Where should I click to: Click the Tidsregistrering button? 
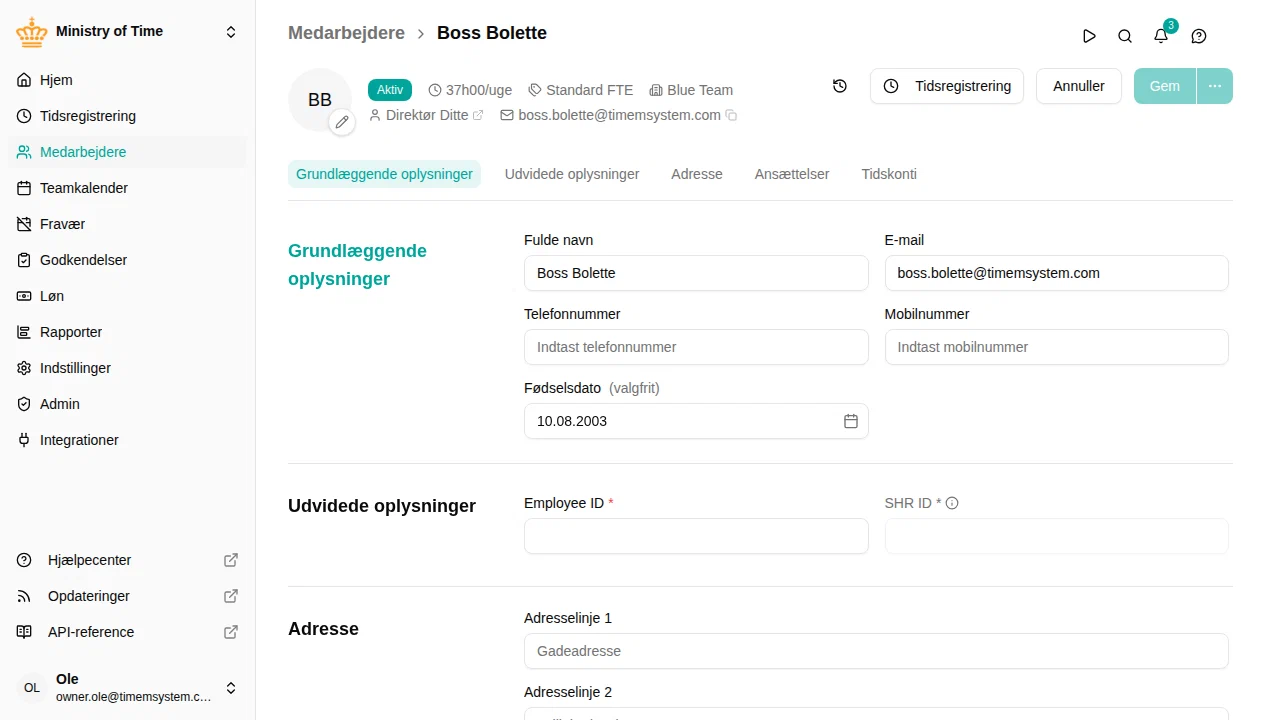947,86
